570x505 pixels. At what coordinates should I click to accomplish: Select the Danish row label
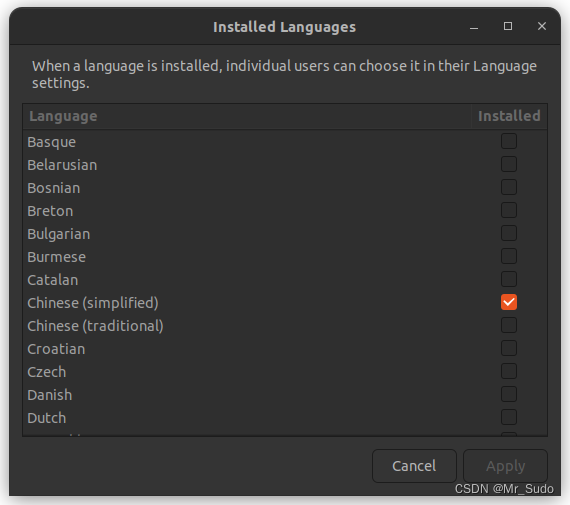click(x=50, y=395)
